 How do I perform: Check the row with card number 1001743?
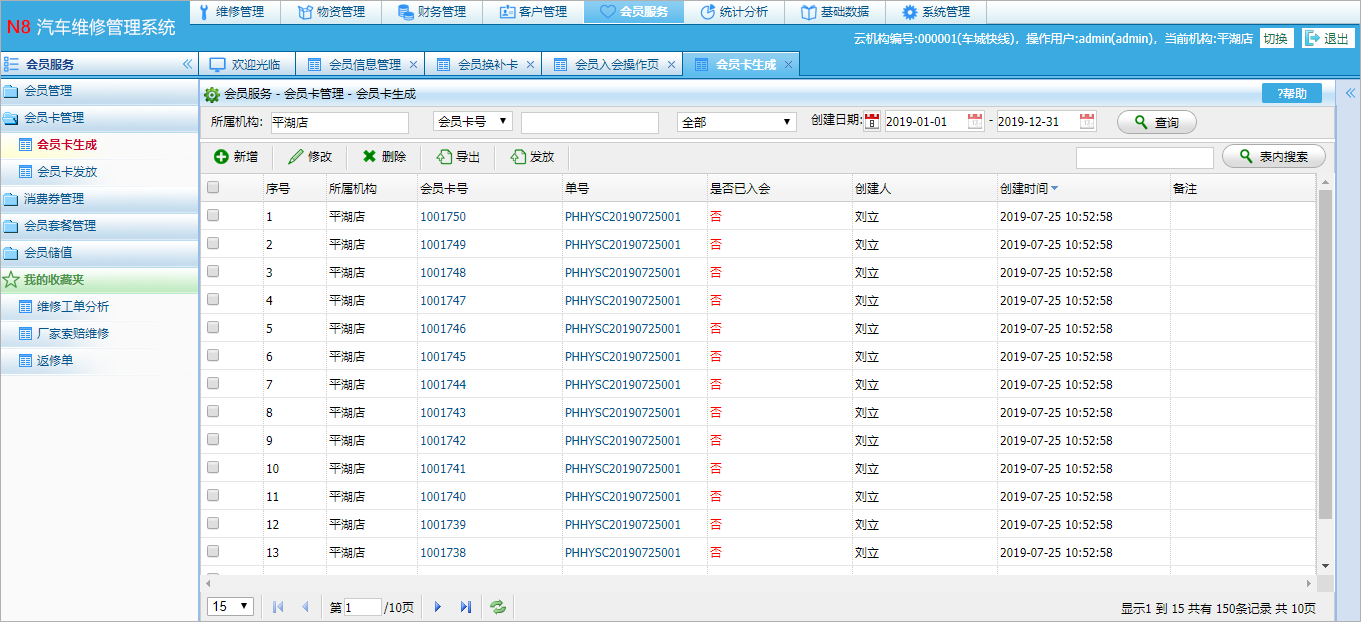pos(213,411)
